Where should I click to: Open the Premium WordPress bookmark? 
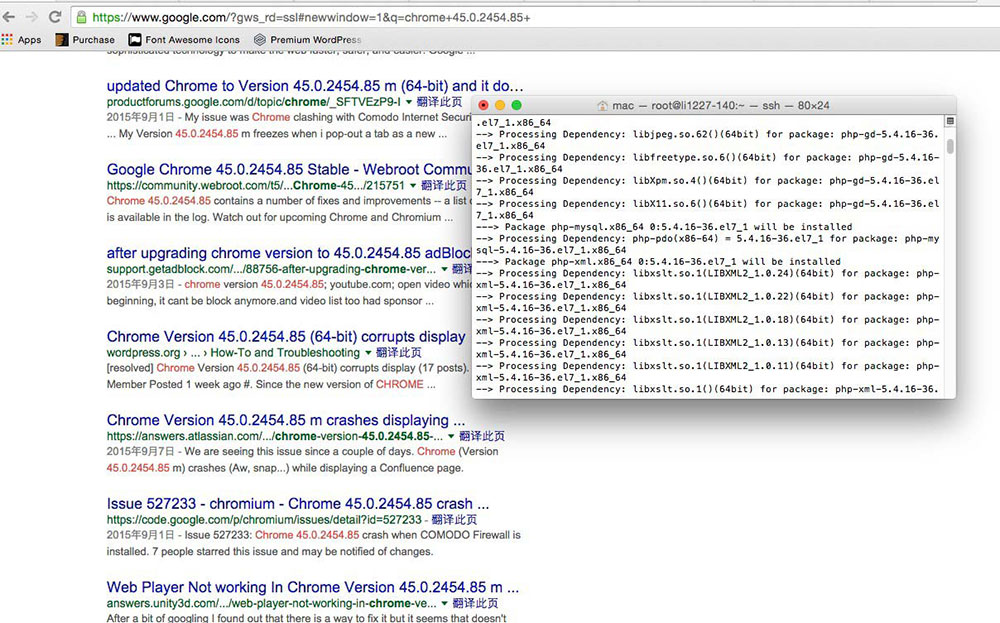coord(307,40)
